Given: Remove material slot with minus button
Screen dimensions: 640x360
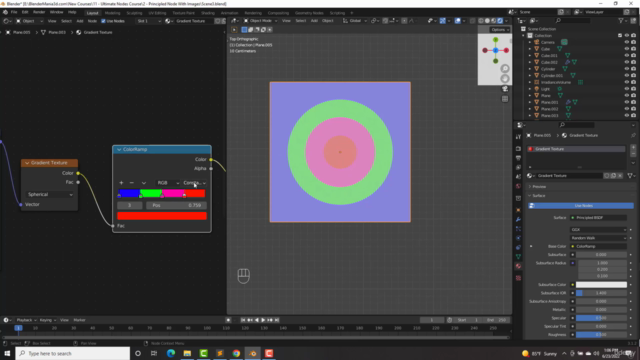Looking at the screenshot, I should click(x=633, y=154).
